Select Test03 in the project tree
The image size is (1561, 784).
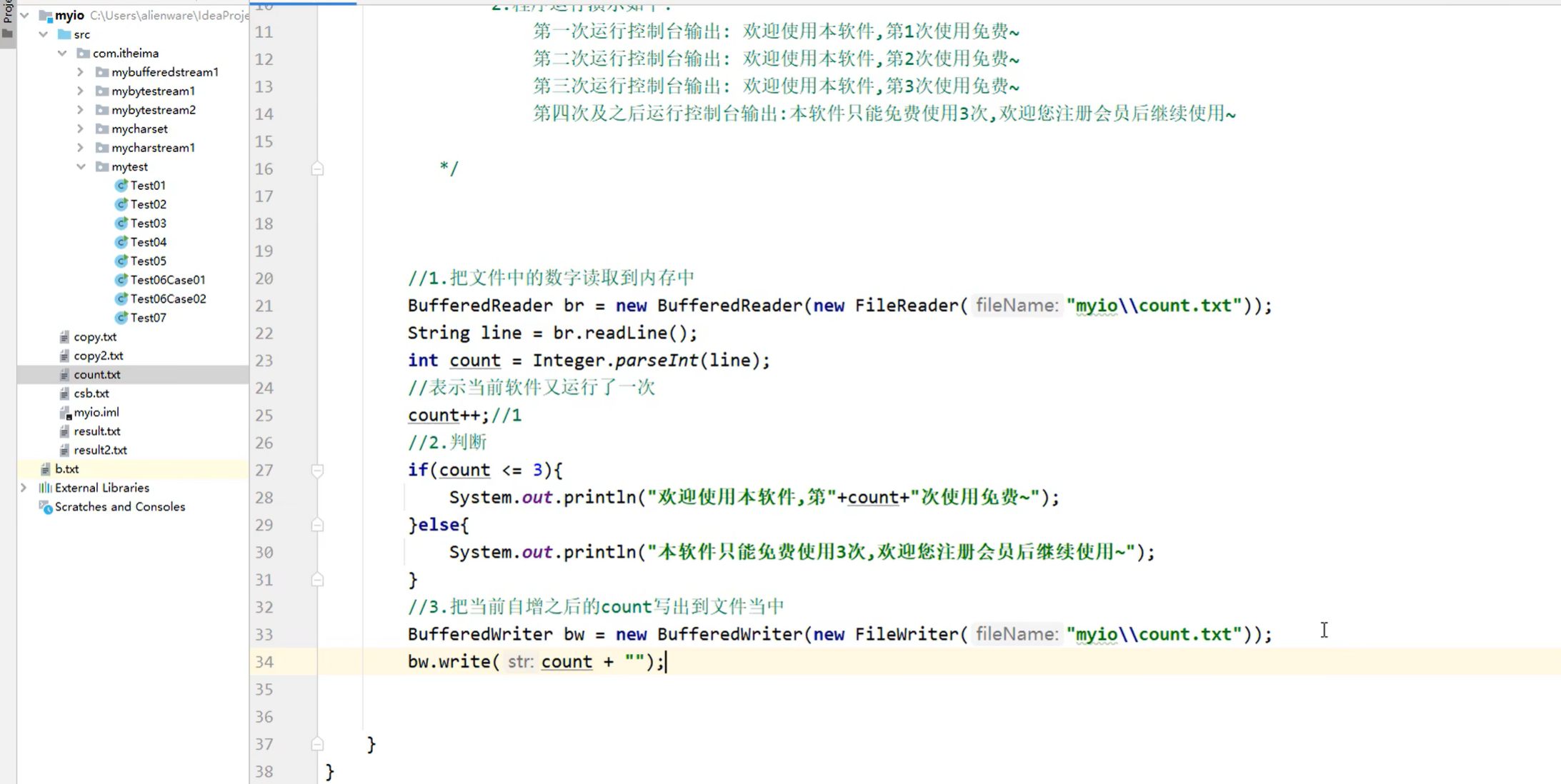coord(148,223)
